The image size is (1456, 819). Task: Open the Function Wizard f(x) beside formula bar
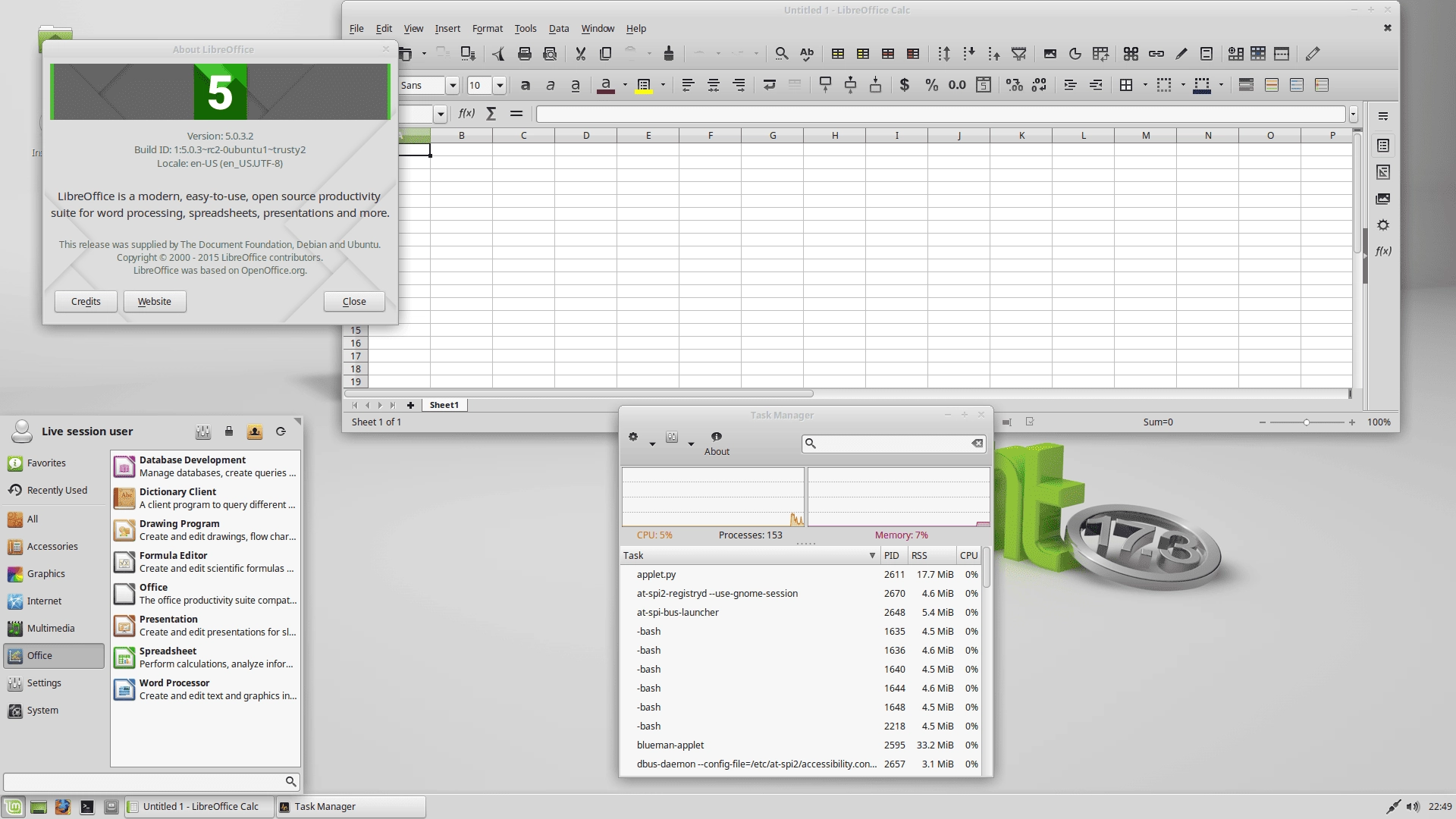tap(466, 114)
